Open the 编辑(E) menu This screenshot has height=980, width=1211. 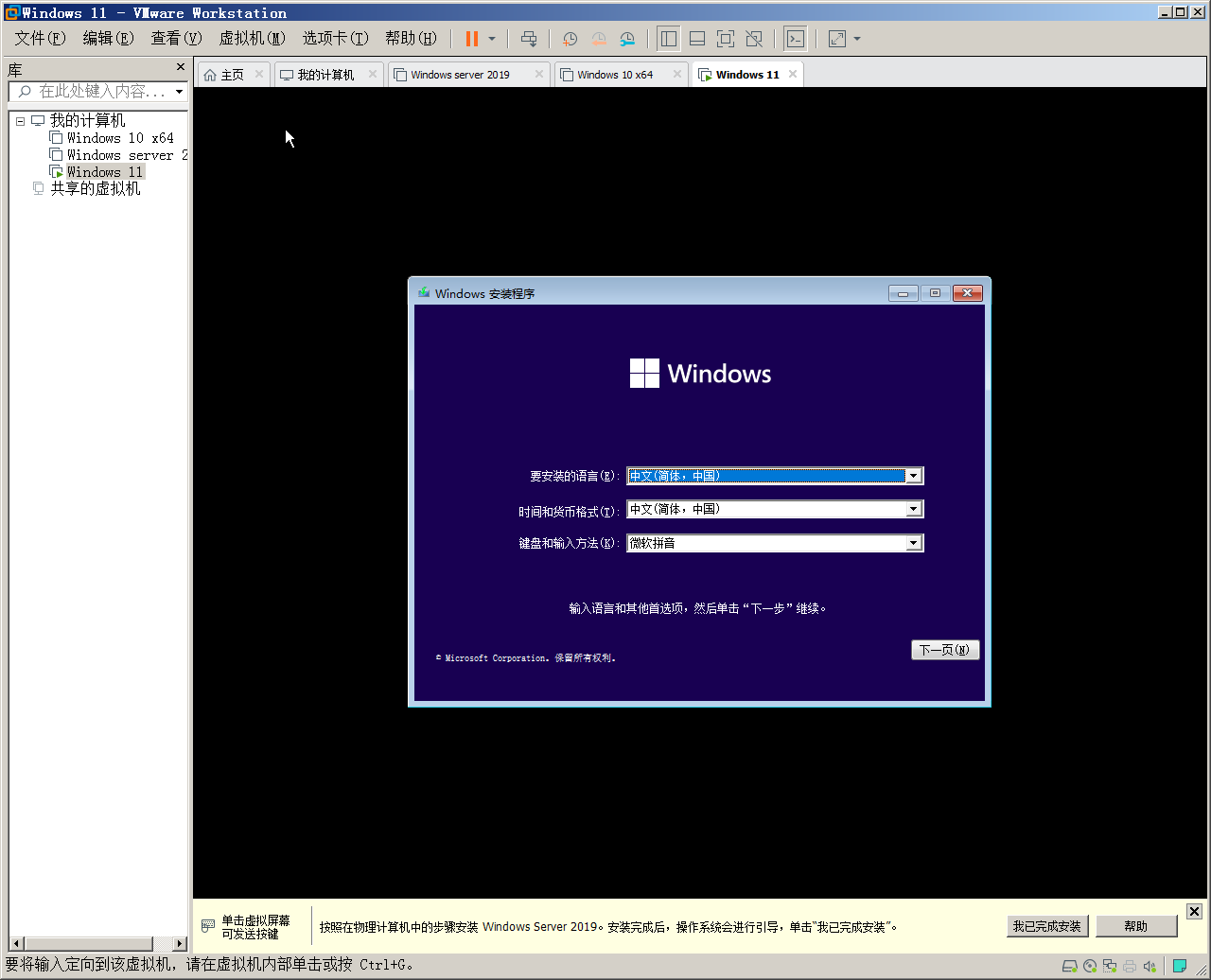pyautogui.click(x=108, y=39)
